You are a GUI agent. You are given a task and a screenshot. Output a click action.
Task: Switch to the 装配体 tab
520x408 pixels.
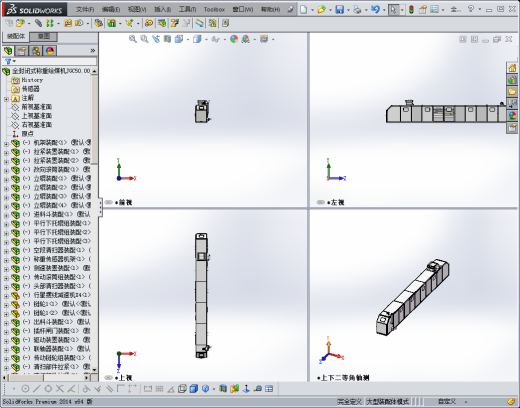click(16, 36)
